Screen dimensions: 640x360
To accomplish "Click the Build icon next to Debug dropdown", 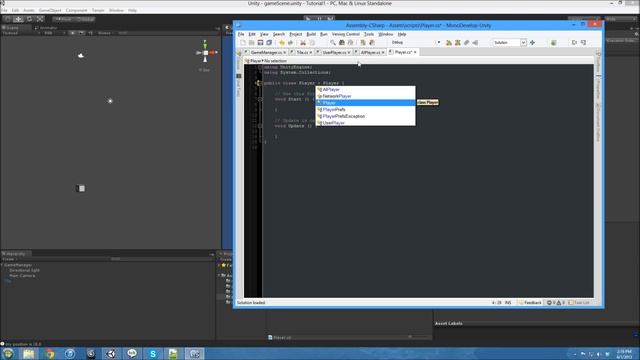I will pos(449,42).
